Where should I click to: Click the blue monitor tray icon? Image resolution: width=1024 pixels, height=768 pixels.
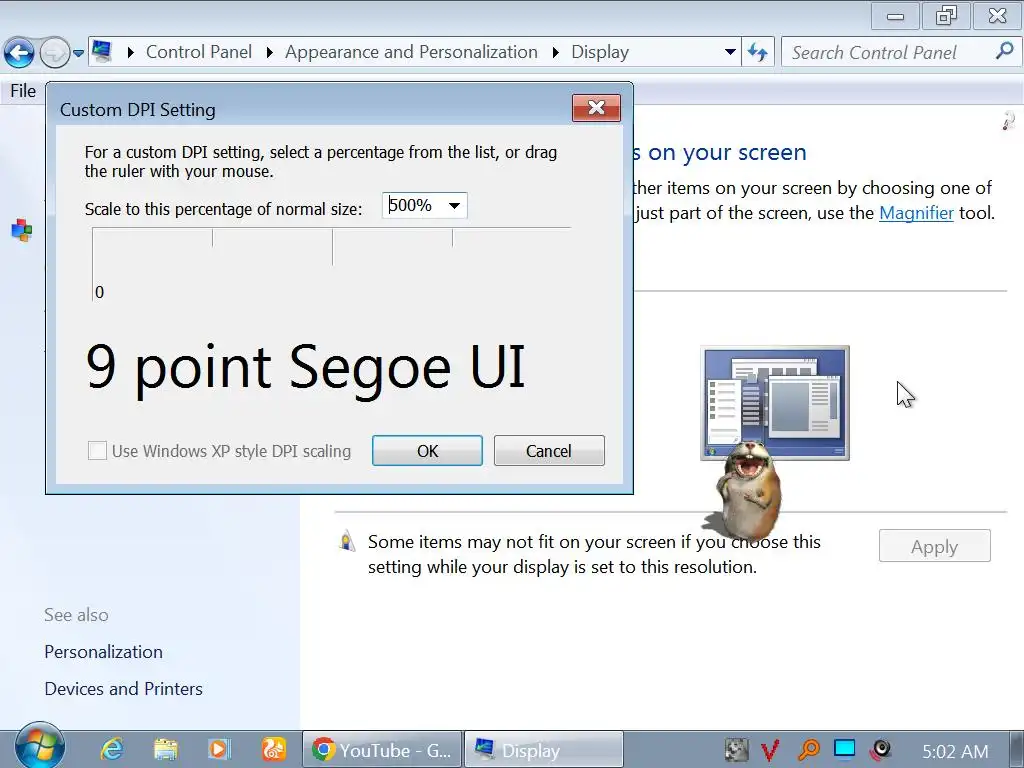844,748
